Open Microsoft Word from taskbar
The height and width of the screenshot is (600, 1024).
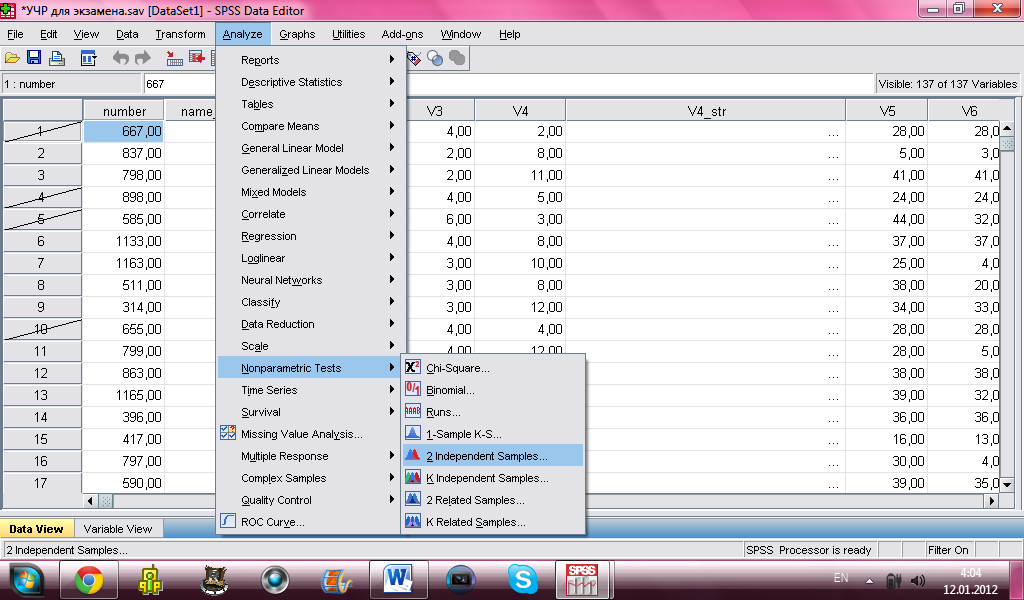click(x=399, y=580)
